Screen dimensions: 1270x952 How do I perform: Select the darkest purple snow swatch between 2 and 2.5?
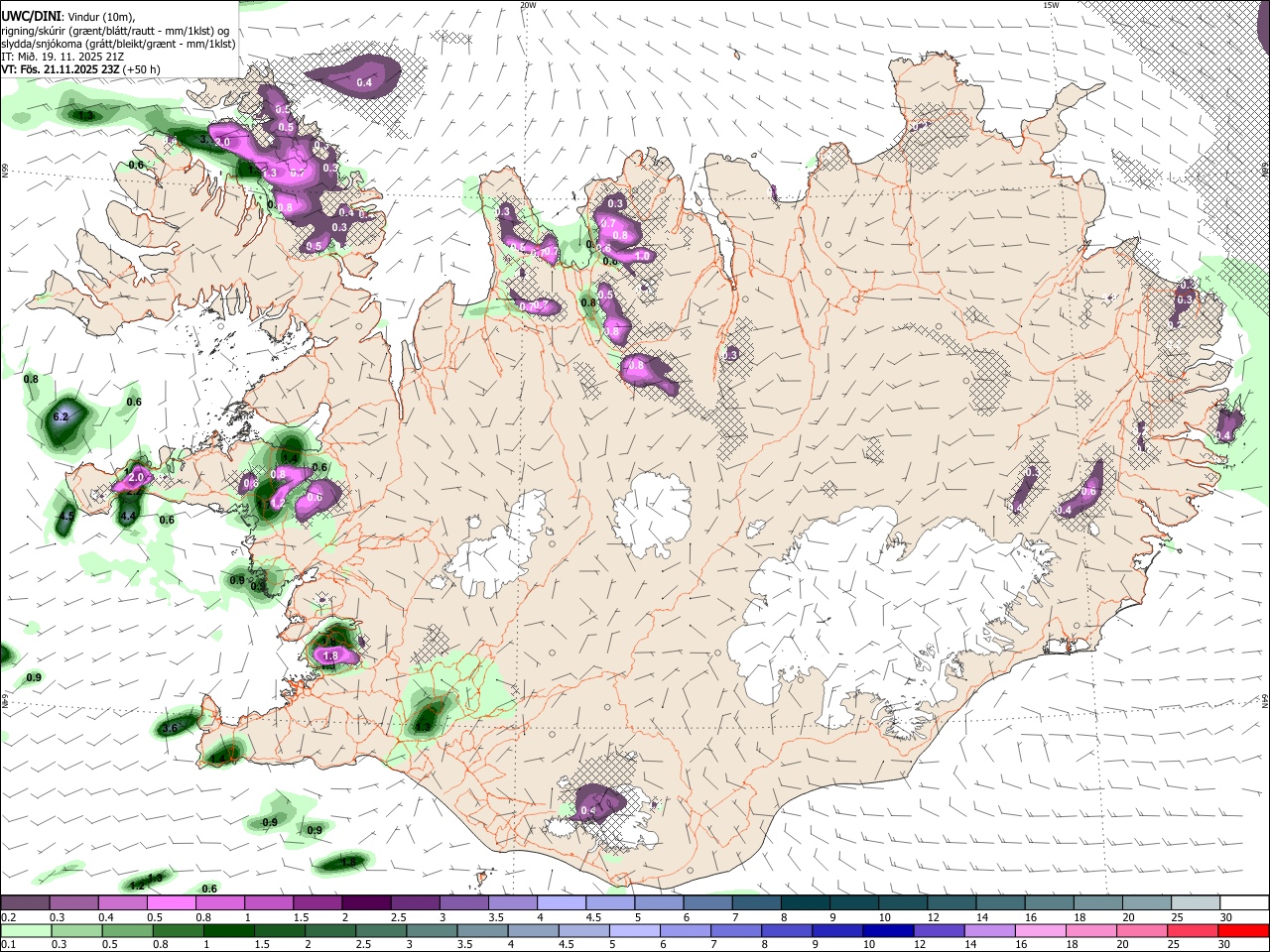[x=366, y=902]
